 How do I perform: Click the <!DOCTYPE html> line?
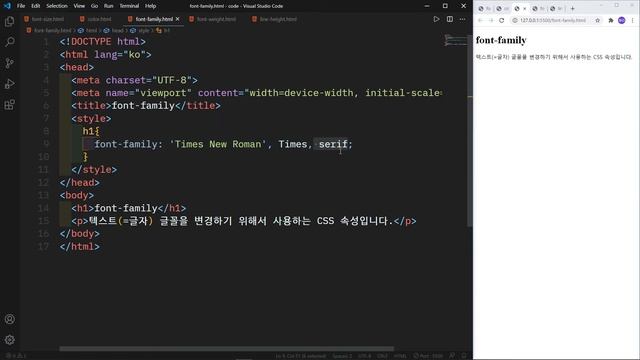point(102,42)
